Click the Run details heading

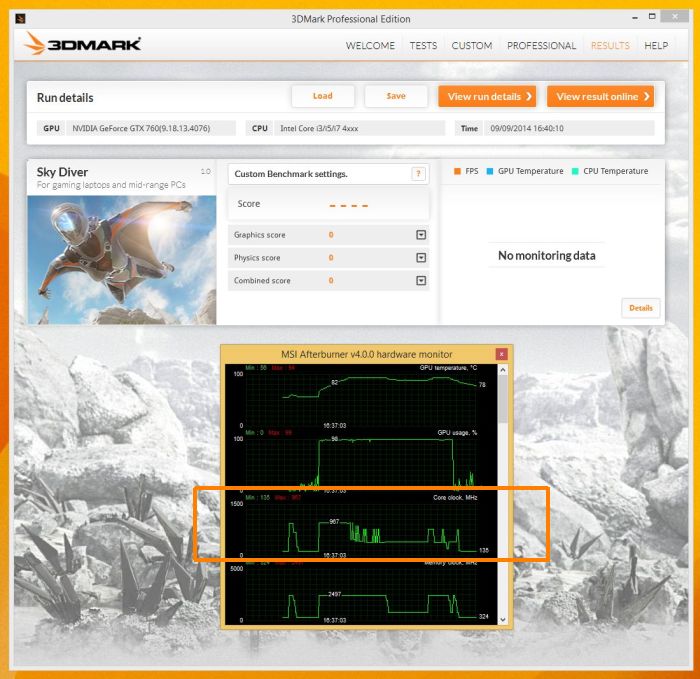pyautogui.click(x=65, y=98)
